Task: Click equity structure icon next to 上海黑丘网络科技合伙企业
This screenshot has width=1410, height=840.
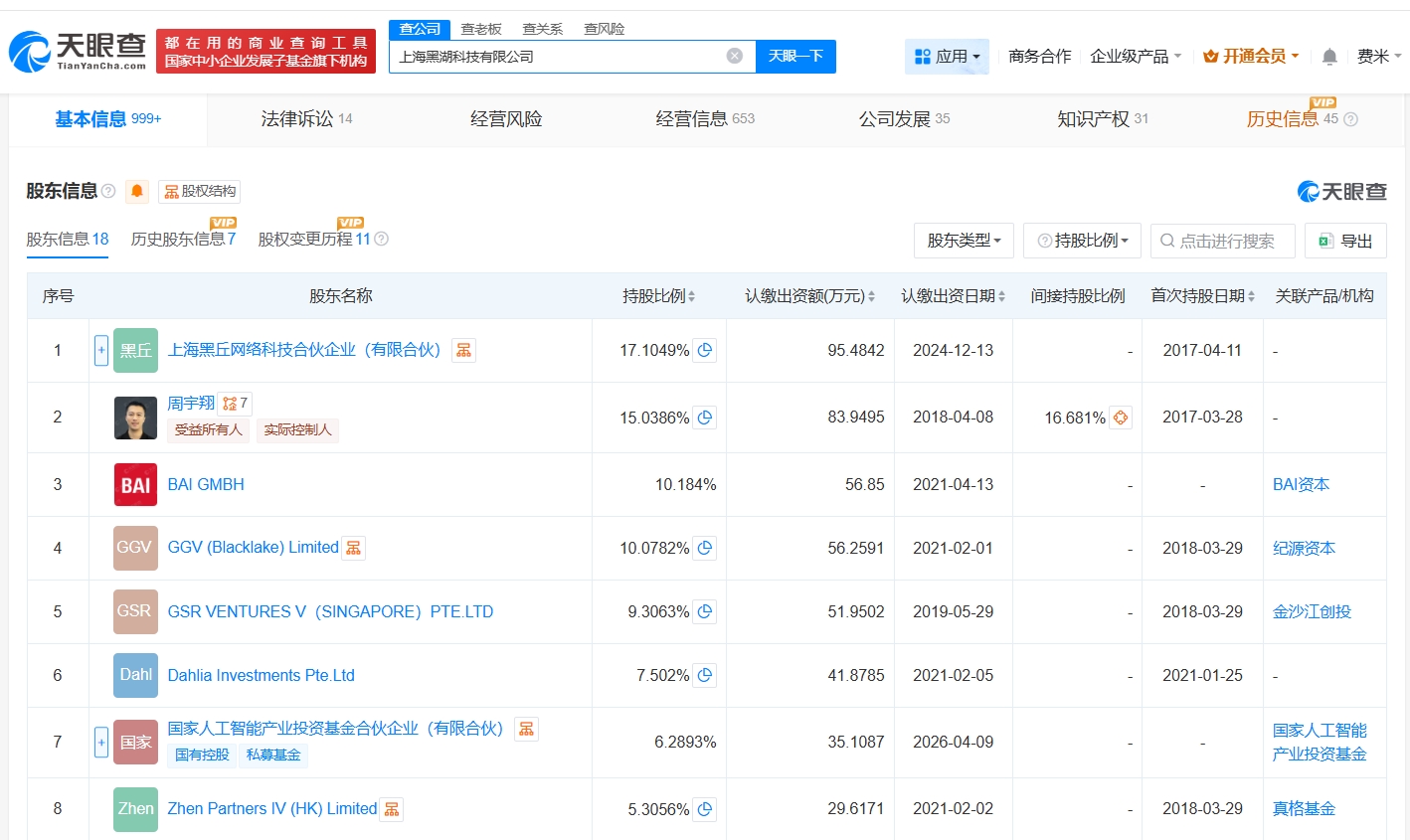Action: point(463,350)
